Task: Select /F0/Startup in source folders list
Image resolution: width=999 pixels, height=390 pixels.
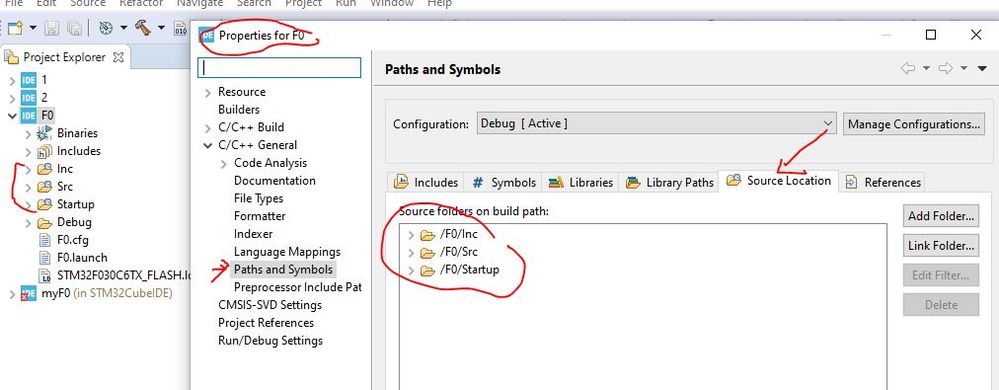Action: [x=470, y=270]
